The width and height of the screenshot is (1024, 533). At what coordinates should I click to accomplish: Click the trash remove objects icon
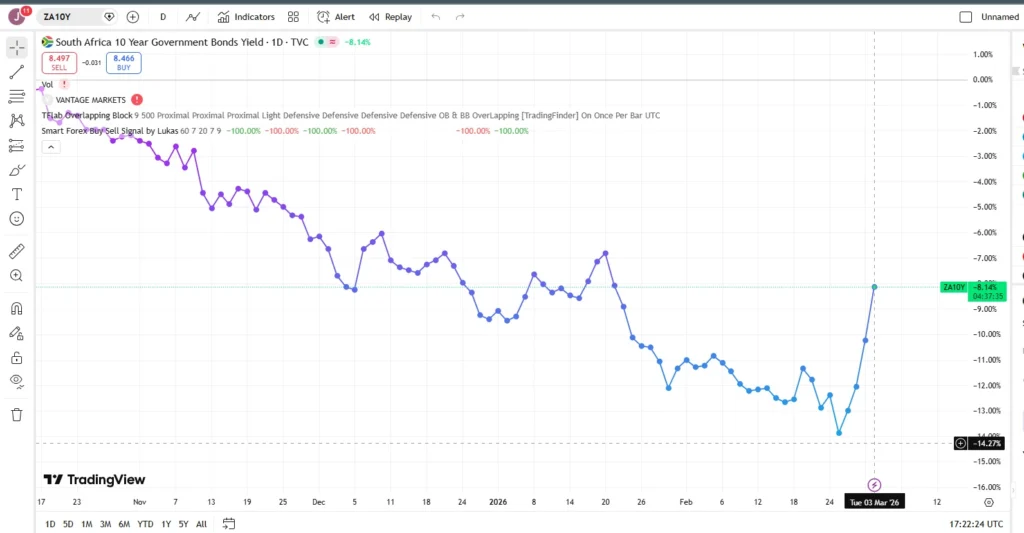pos(17,415)
